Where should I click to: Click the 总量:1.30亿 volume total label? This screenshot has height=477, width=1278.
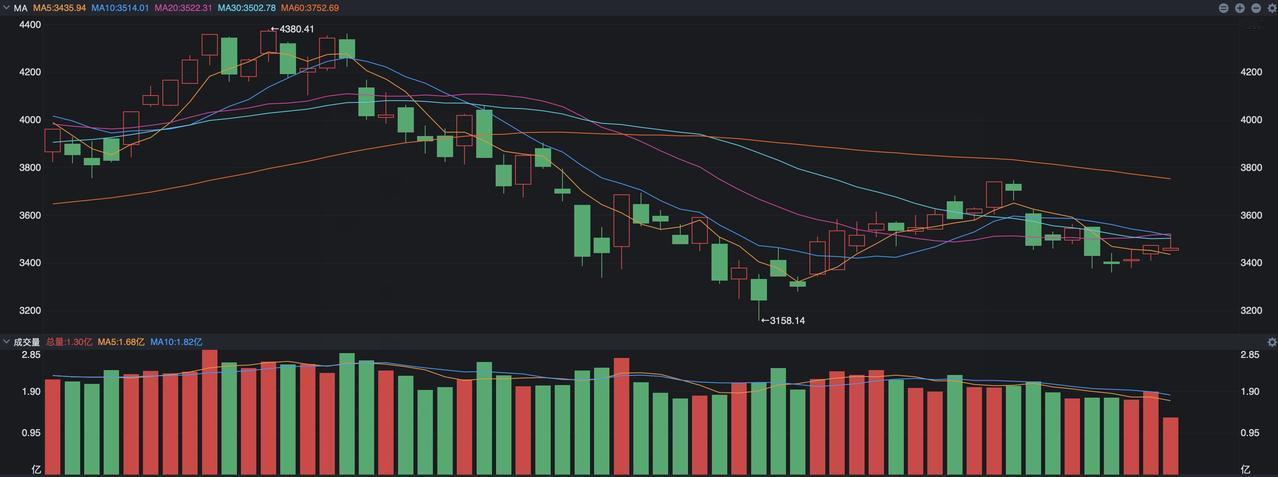point(69,342)
